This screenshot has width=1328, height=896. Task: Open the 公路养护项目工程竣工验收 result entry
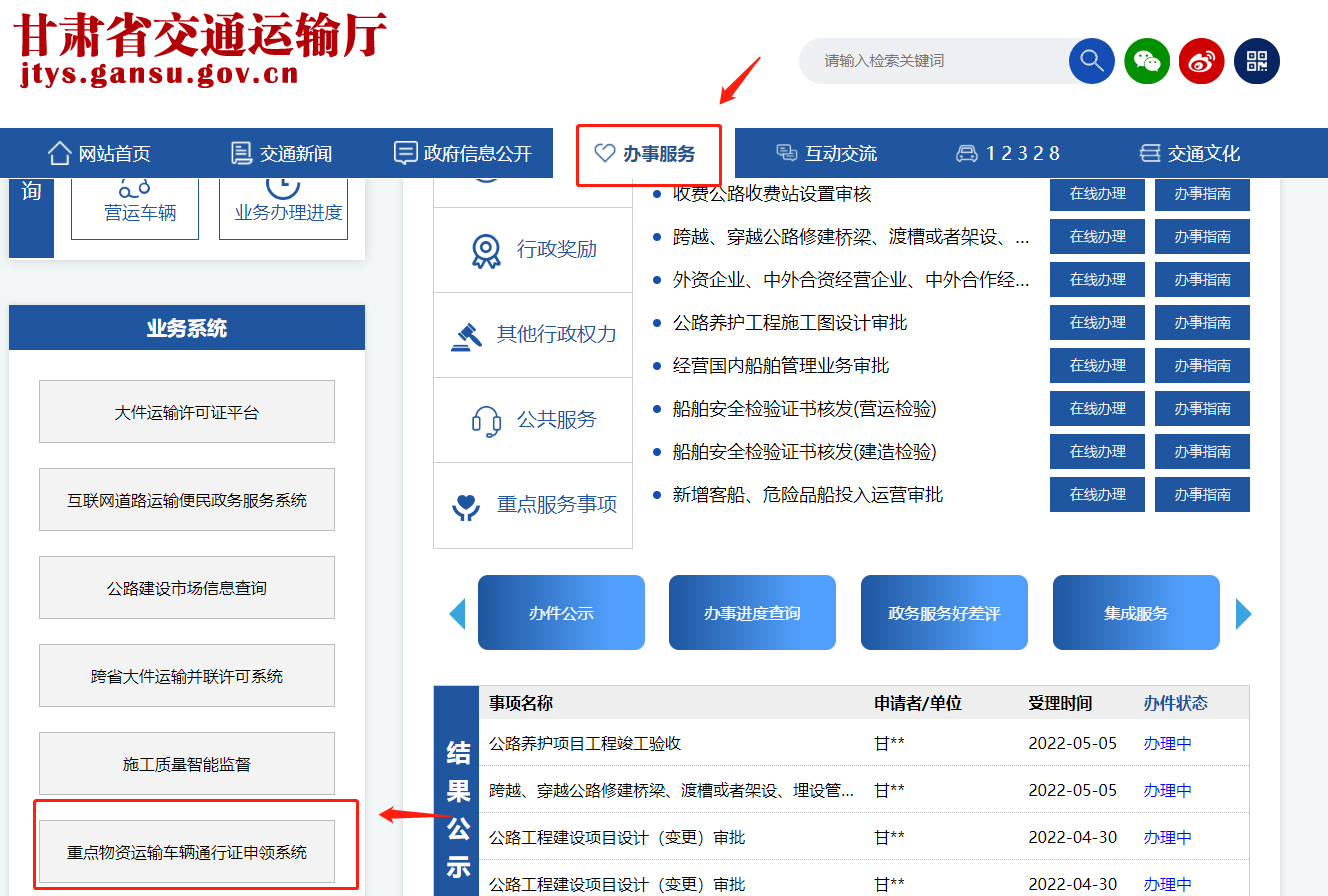[585, 744]
